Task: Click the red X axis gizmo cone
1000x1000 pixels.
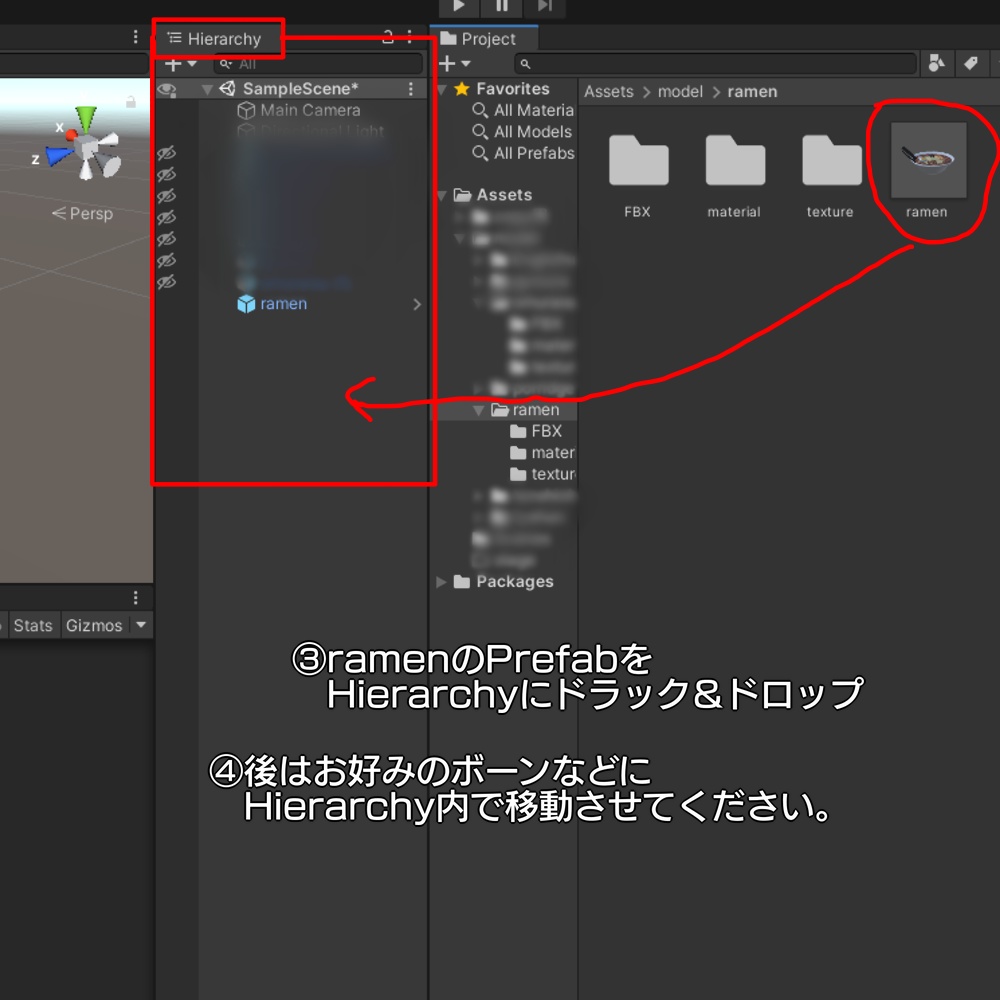Action: (x=71, y=134)
